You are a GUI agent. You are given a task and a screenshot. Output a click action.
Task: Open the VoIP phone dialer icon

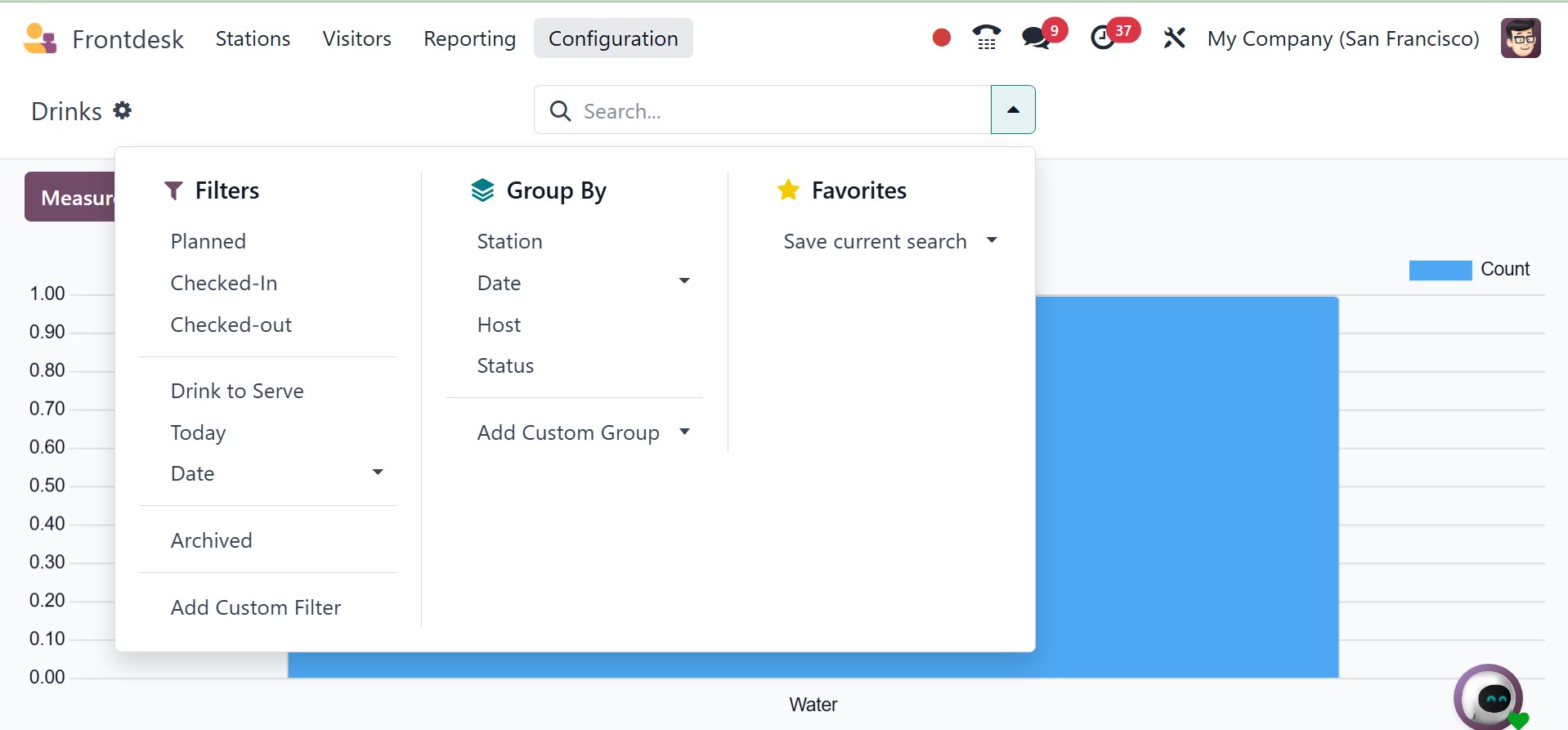click(x=986, y=38)
